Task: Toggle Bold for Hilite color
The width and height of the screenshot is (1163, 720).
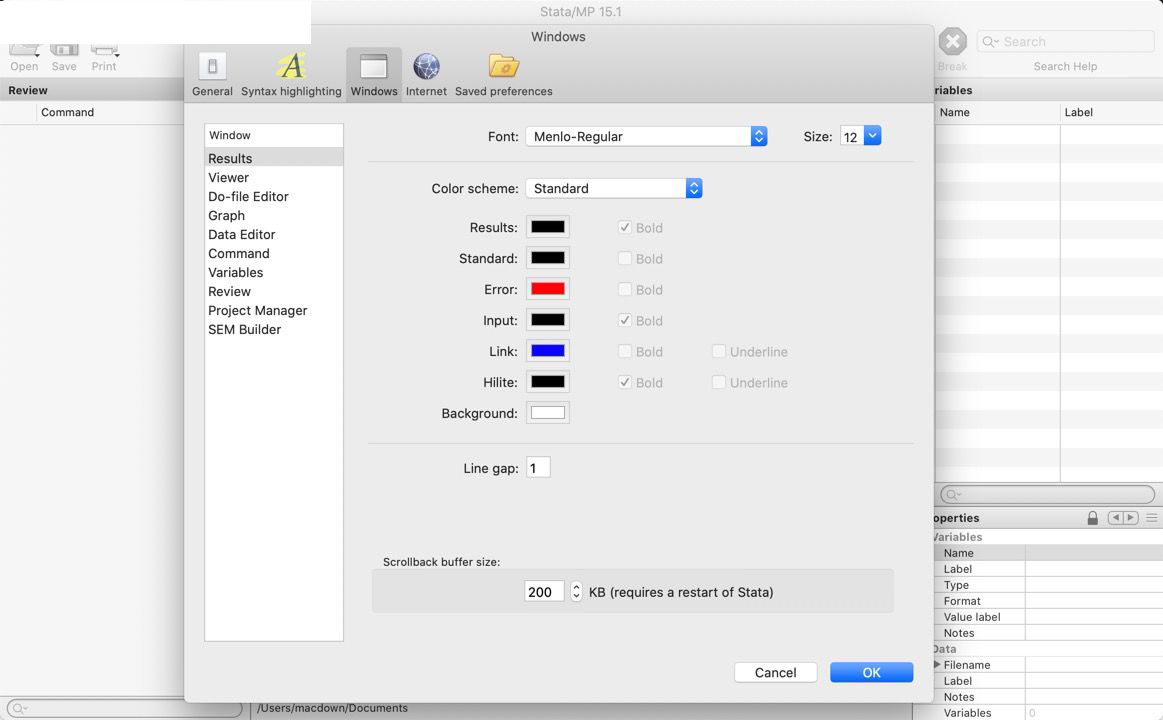Action: (625, 383)
